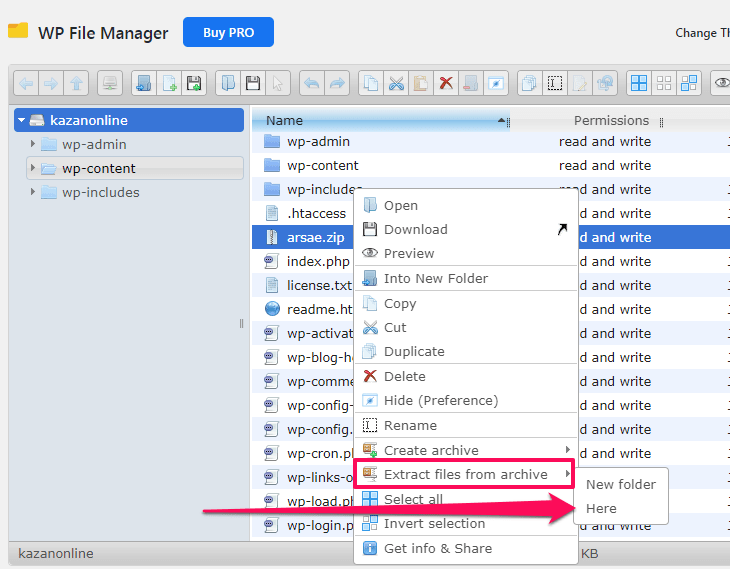Click the Empty folder toolbar icon
The height and width of the screenshot is (569, 730).
471,83
